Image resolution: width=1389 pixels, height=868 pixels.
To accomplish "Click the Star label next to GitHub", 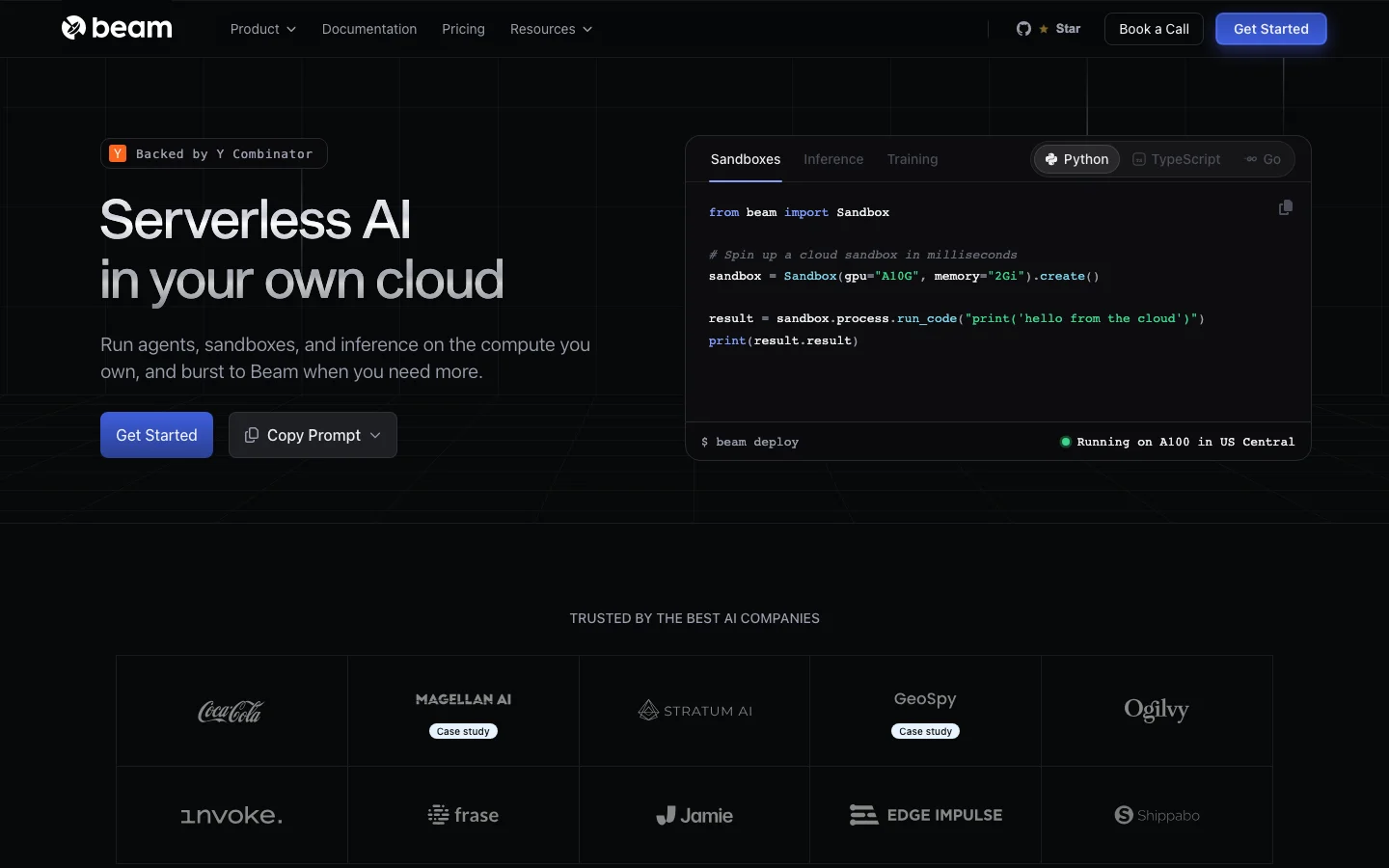I will [x=1068, y=29].
